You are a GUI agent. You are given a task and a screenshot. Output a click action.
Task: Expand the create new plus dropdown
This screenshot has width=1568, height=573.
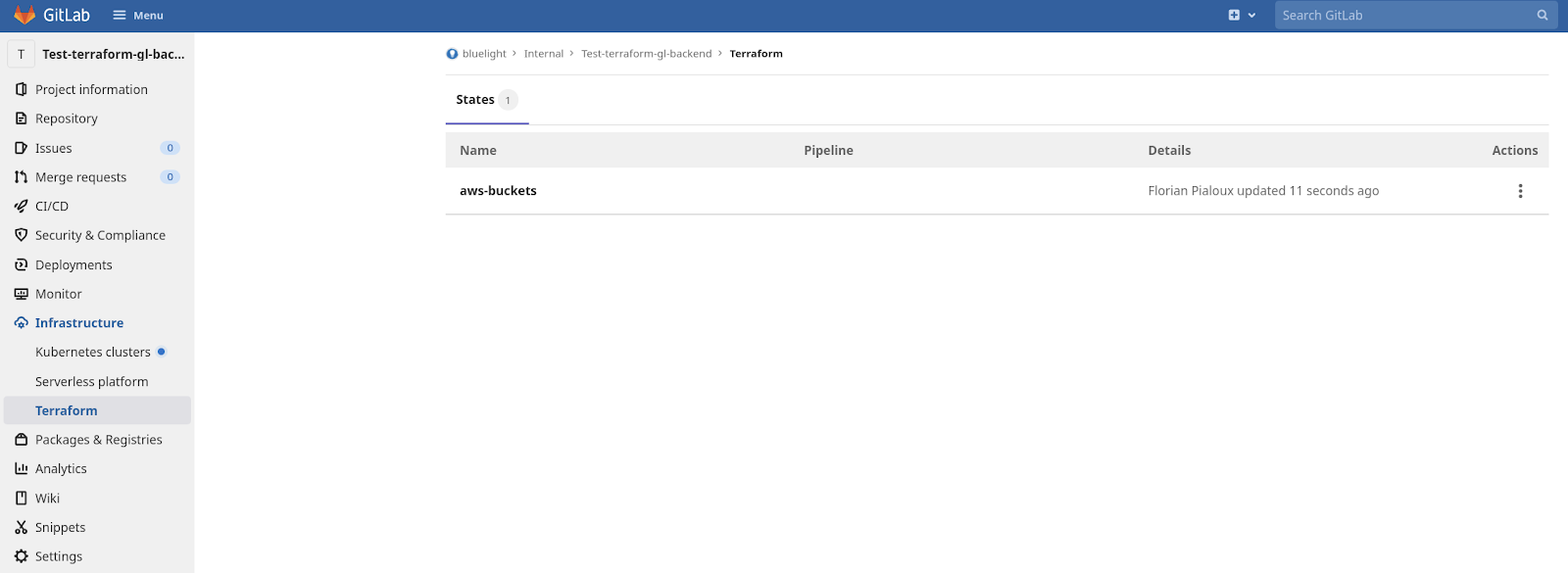pos(1241,16)
